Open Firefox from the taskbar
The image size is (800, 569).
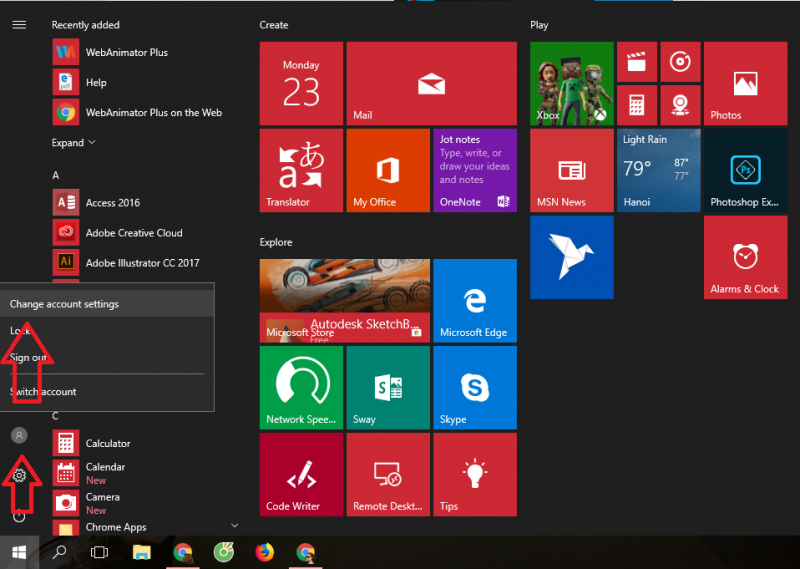(264, 552)
